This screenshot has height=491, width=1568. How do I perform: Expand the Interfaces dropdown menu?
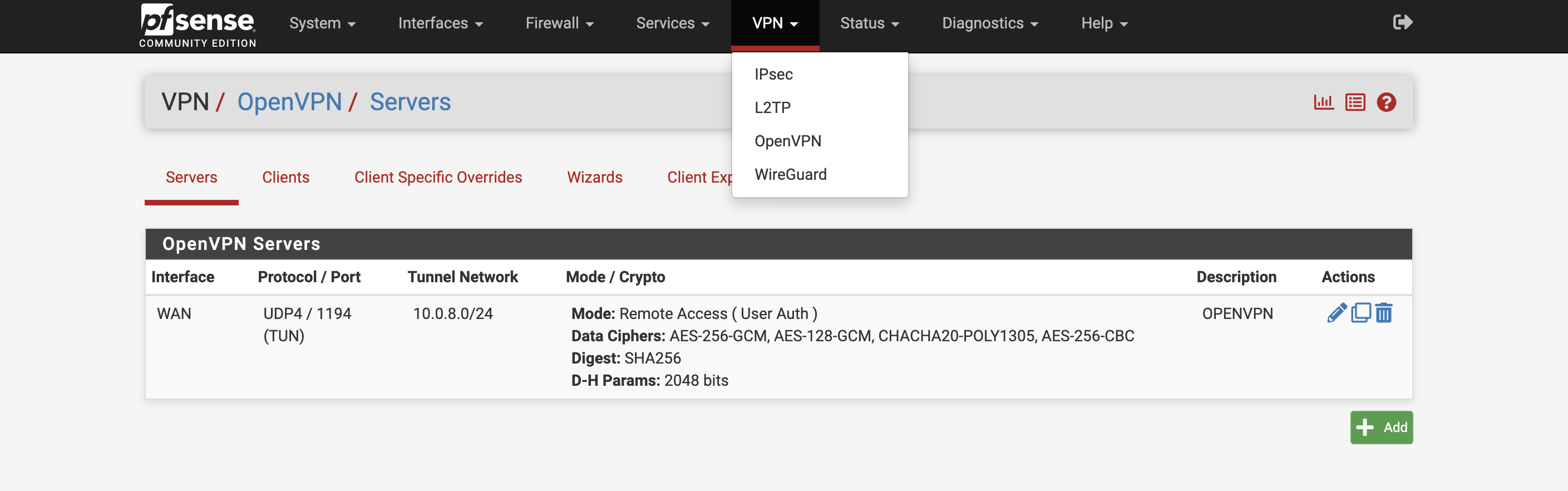(x=440, y=23)
